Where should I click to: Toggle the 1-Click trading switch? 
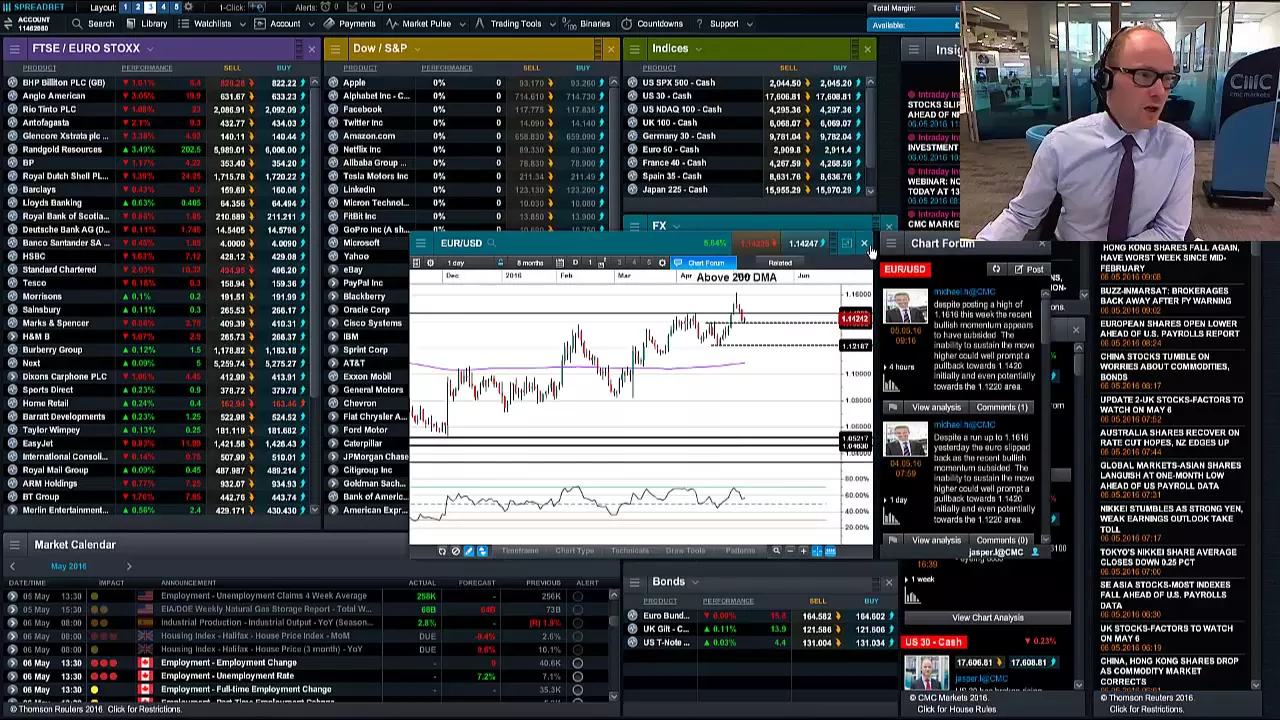pyautogui.click(x=259, y=7)
